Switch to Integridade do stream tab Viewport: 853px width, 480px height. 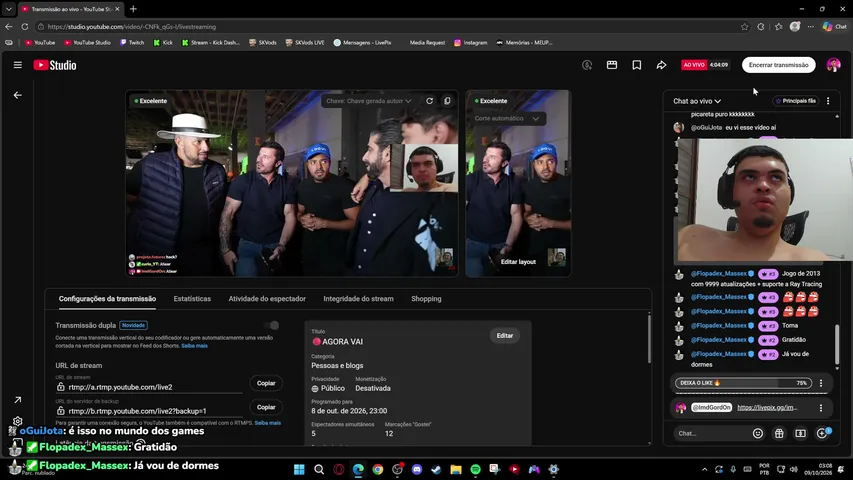tap(358, 299)
